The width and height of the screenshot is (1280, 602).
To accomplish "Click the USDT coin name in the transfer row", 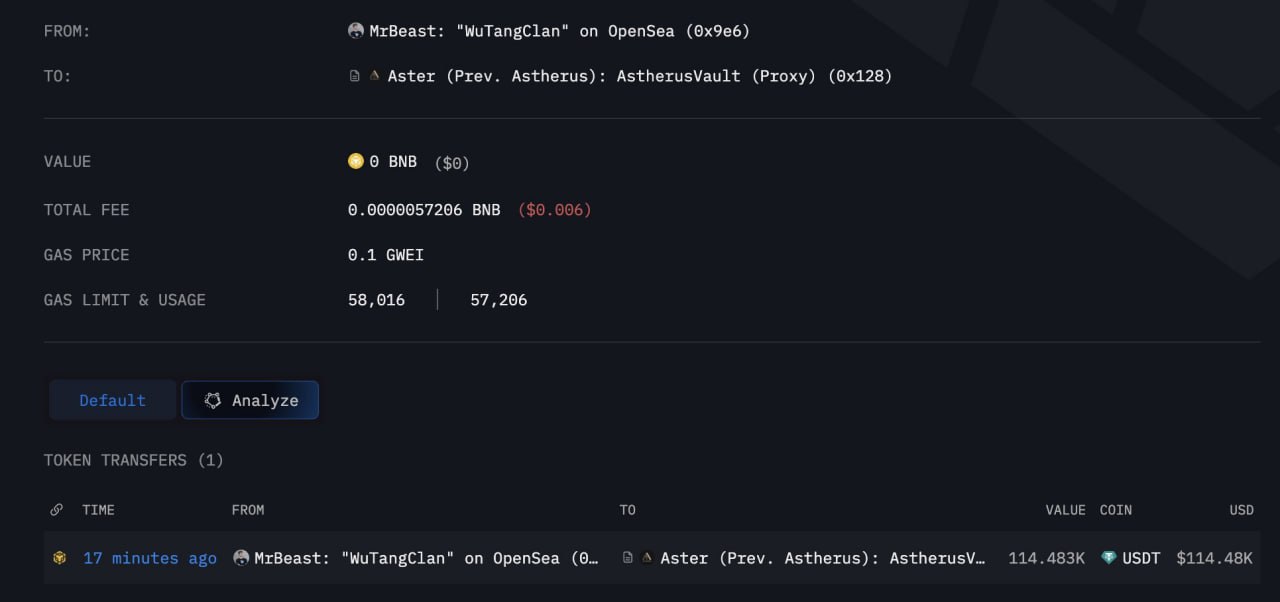I will 1141,559.
